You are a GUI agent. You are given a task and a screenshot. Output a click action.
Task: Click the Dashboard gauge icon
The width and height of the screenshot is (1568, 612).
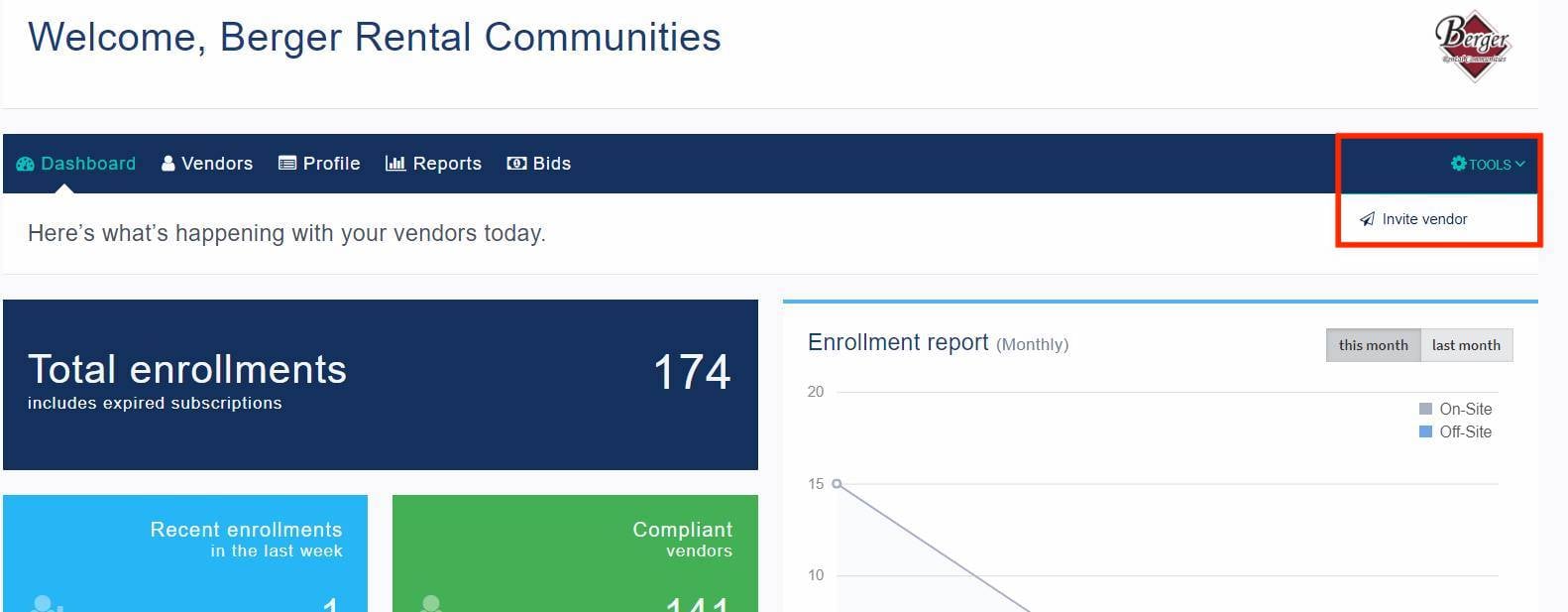click(26, 164)
